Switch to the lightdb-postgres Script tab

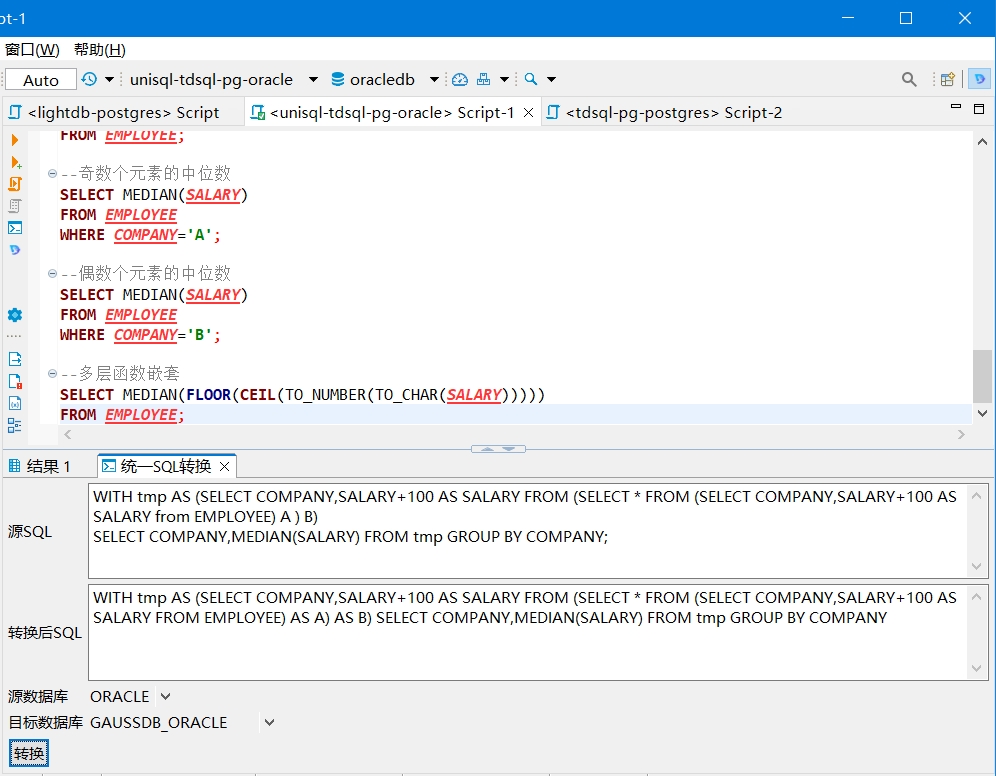(x=123, y=112)
